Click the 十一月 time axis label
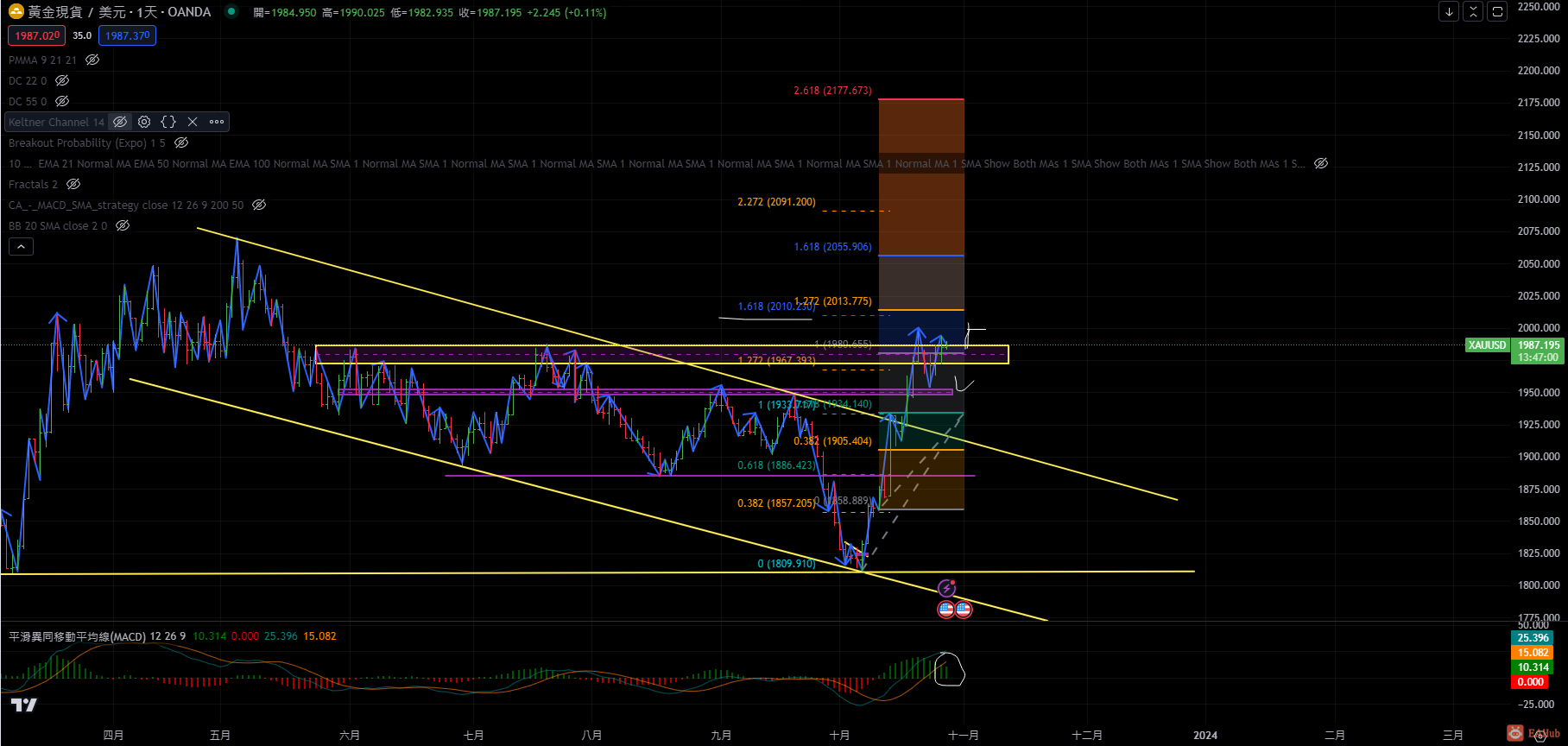1568x746 pixels. [x=963, y=736]
